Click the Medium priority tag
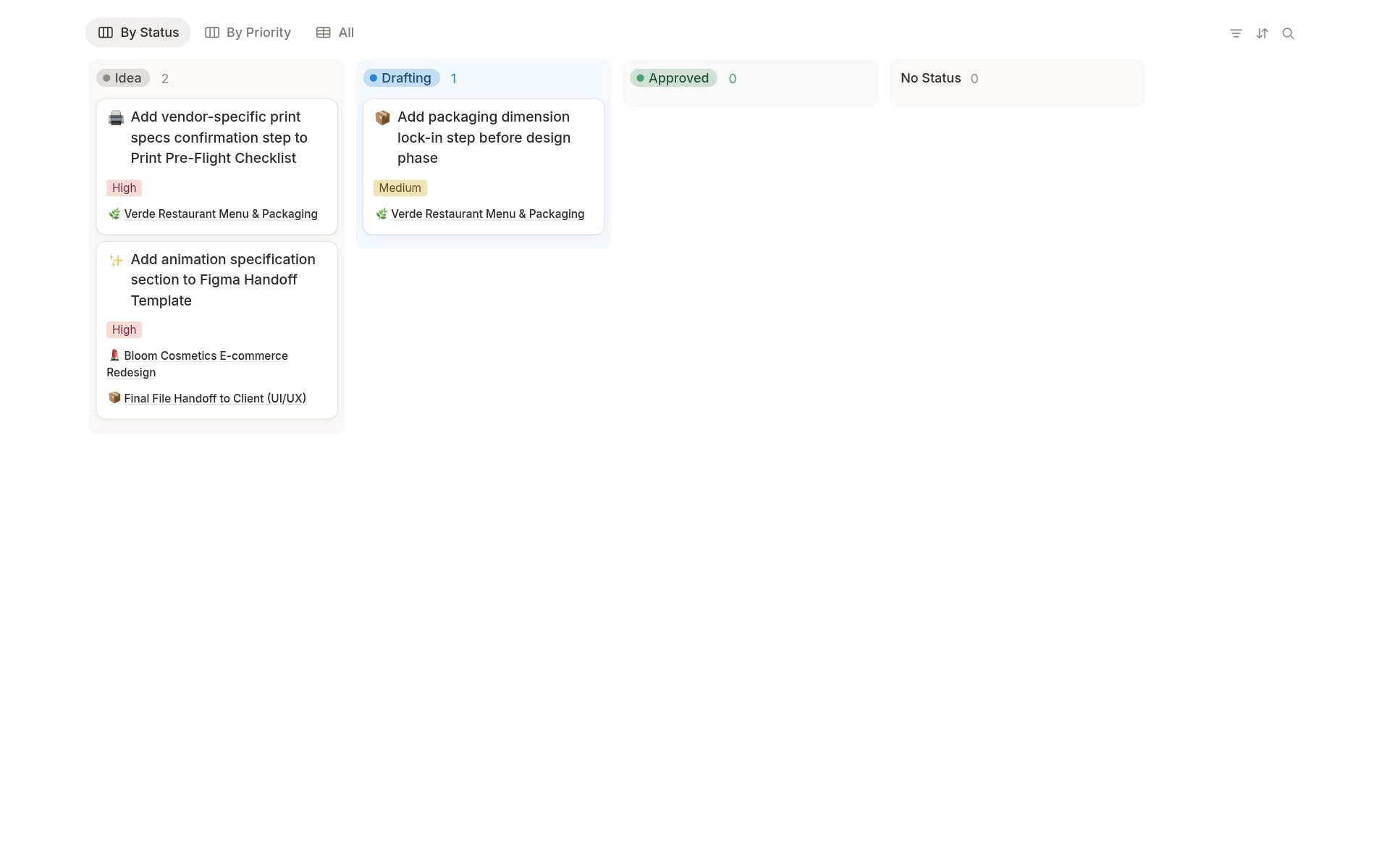The height and width of the screenshot is (868, 1390). coord(400,187)
